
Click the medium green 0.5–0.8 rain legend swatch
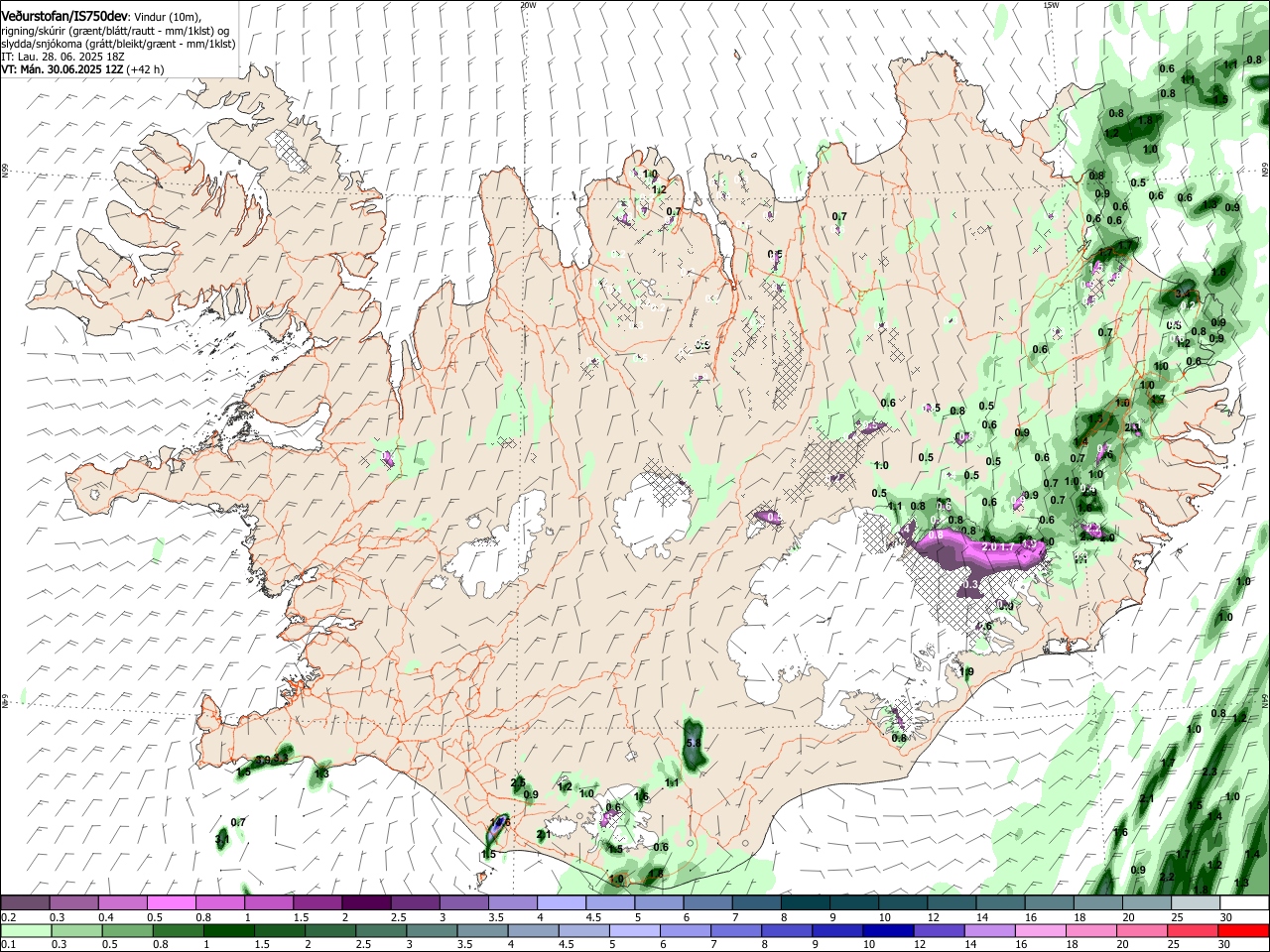pos(129,930)
